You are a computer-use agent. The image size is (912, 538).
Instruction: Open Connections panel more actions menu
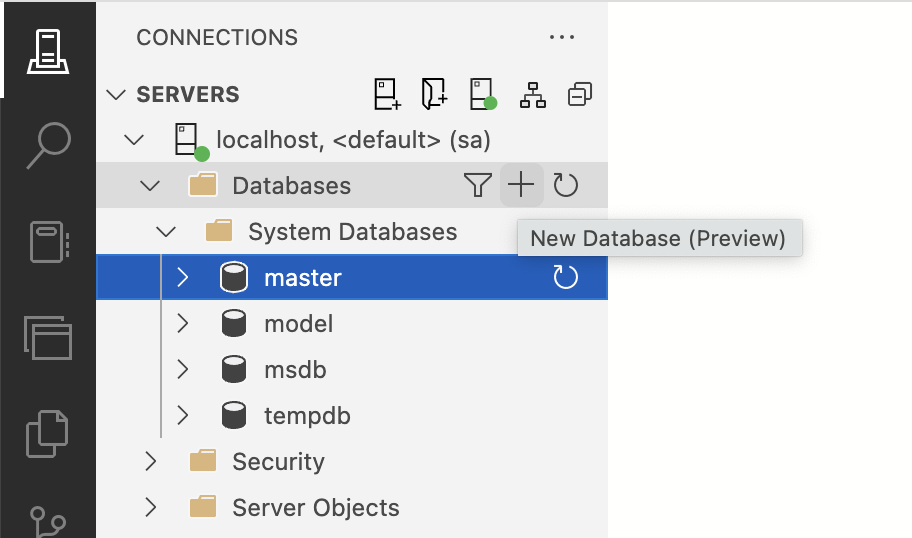click(x=562, y=37)
